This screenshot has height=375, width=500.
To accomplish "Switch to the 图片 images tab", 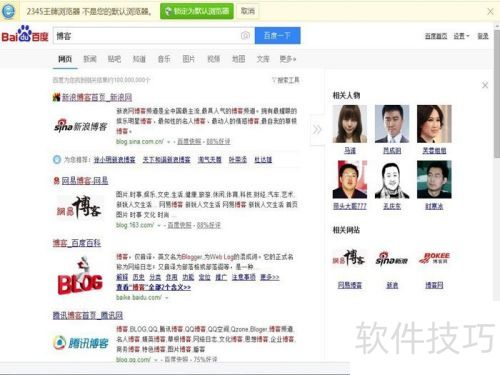I will coord(189,59).
